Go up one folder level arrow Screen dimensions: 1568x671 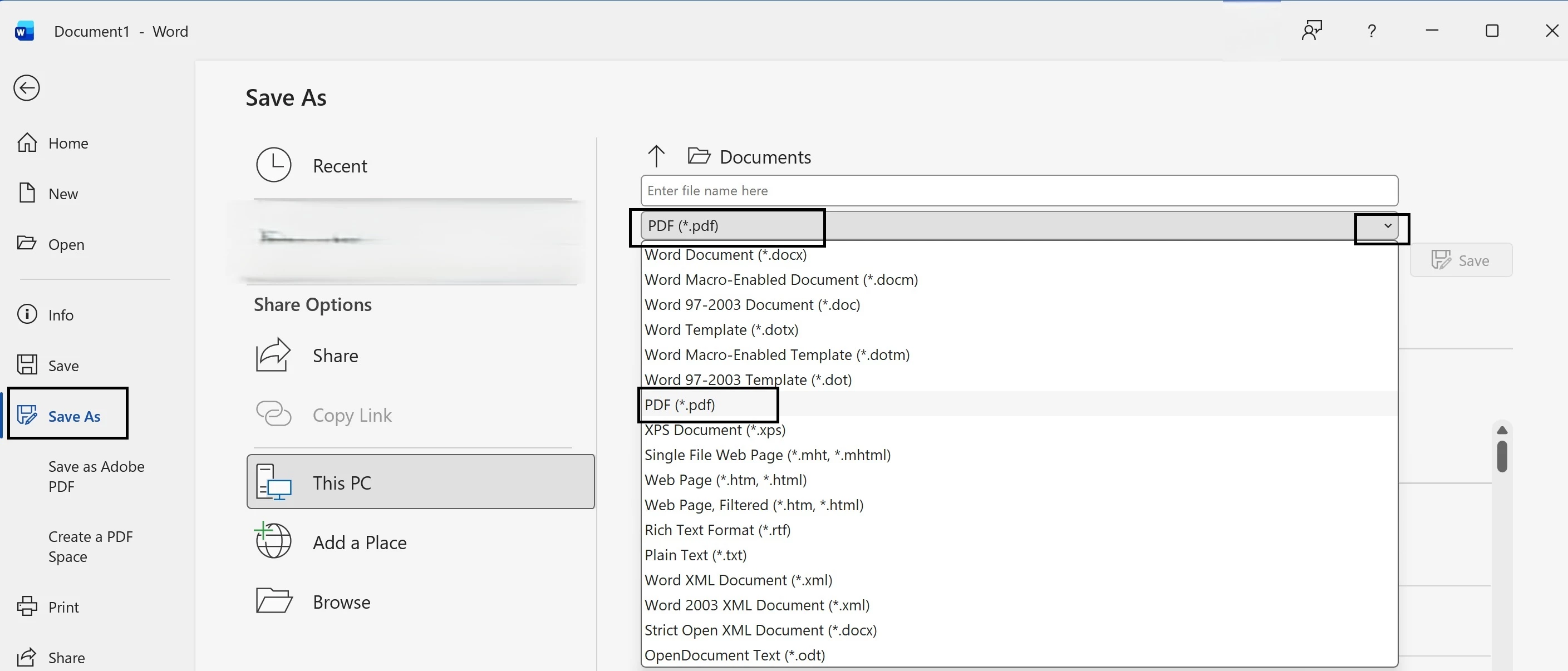656,156
